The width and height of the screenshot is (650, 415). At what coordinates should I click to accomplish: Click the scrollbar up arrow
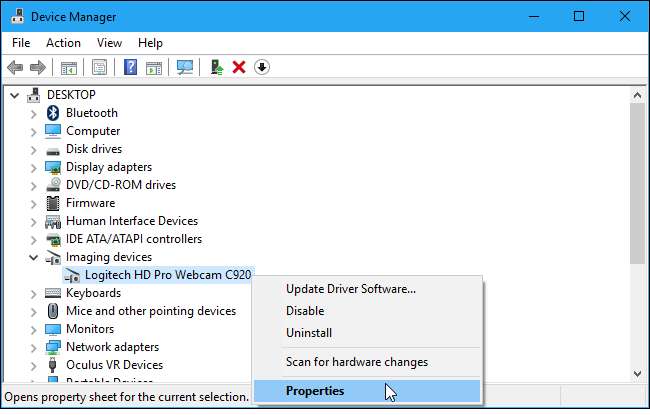(638, 96)
